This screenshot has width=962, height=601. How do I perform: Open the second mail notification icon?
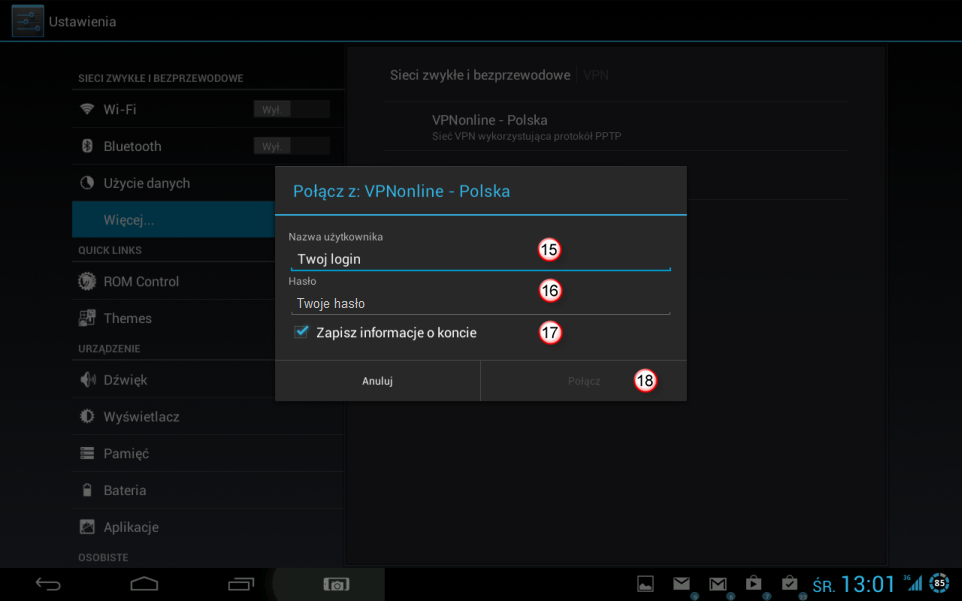(718, 584)
